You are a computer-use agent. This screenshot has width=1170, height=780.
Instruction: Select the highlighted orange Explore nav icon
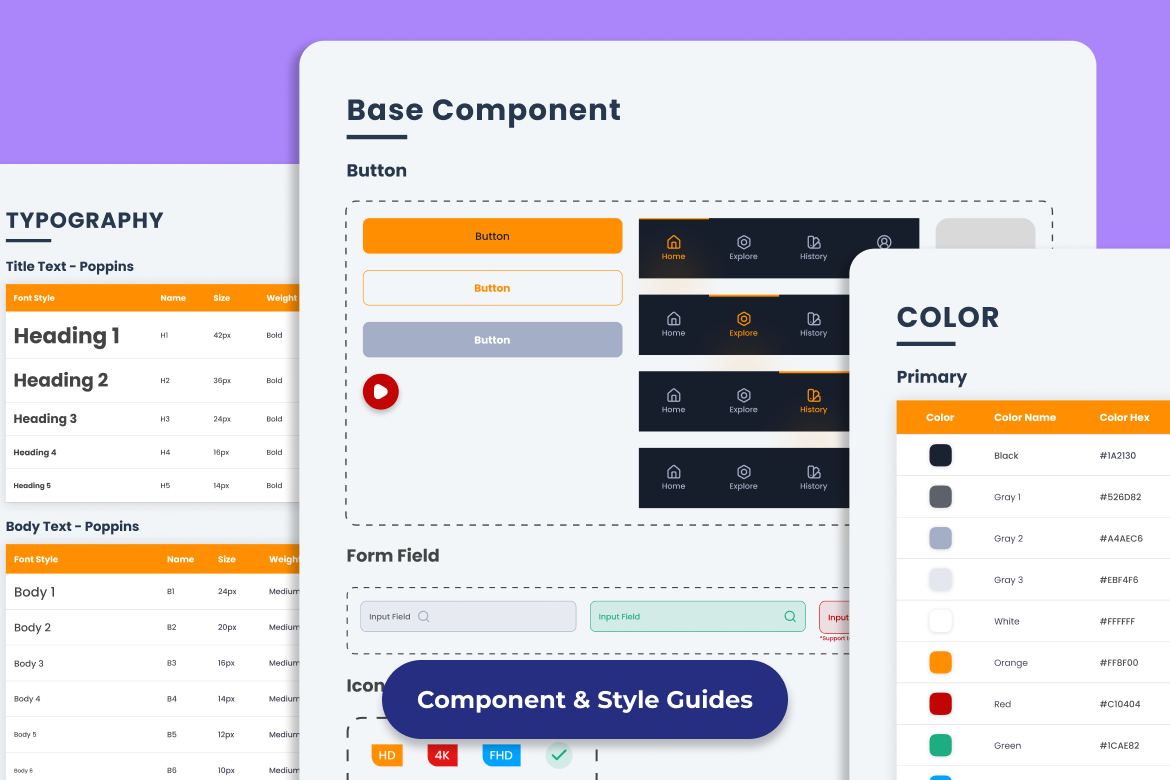pos(743,320)
